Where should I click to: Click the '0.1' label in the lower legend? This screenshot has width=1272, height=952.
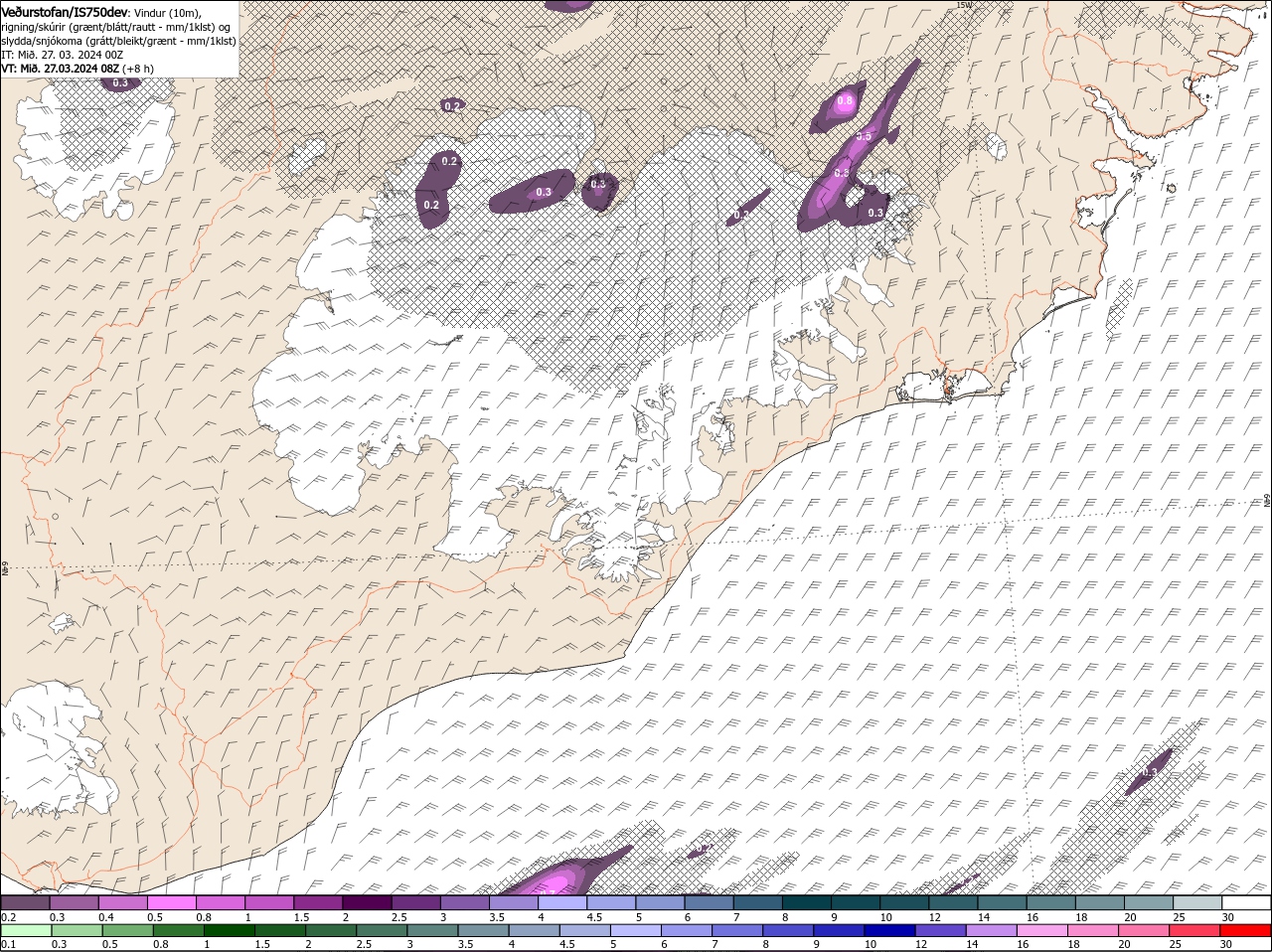point(8,944)
